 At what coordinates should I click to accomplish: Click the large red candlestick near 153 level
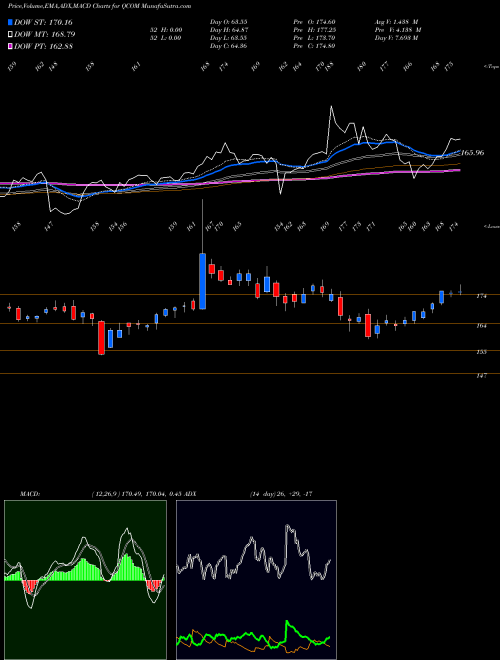click(101, 338)
